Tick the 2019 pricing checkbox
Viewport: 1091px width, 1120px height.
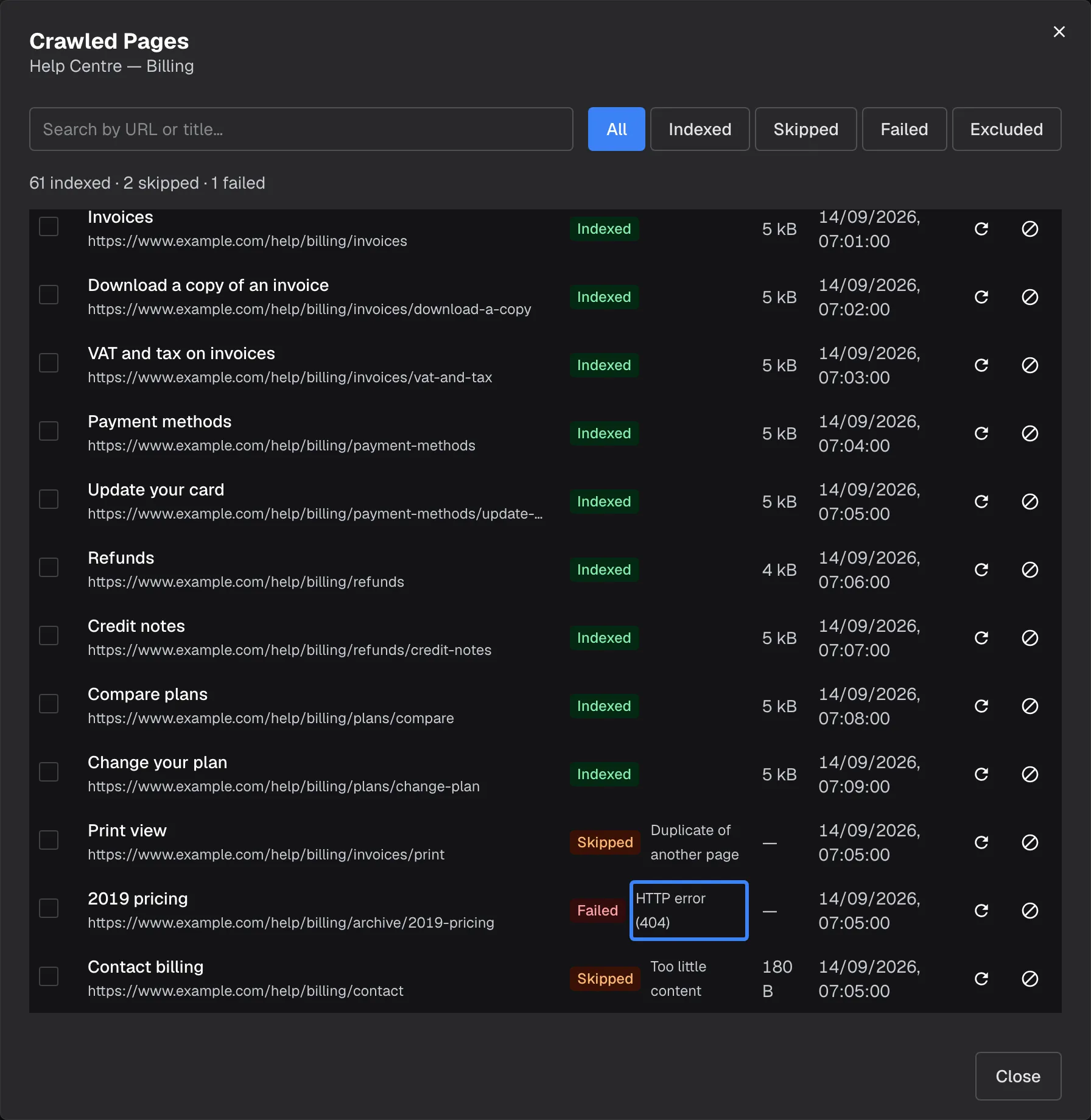49,909
